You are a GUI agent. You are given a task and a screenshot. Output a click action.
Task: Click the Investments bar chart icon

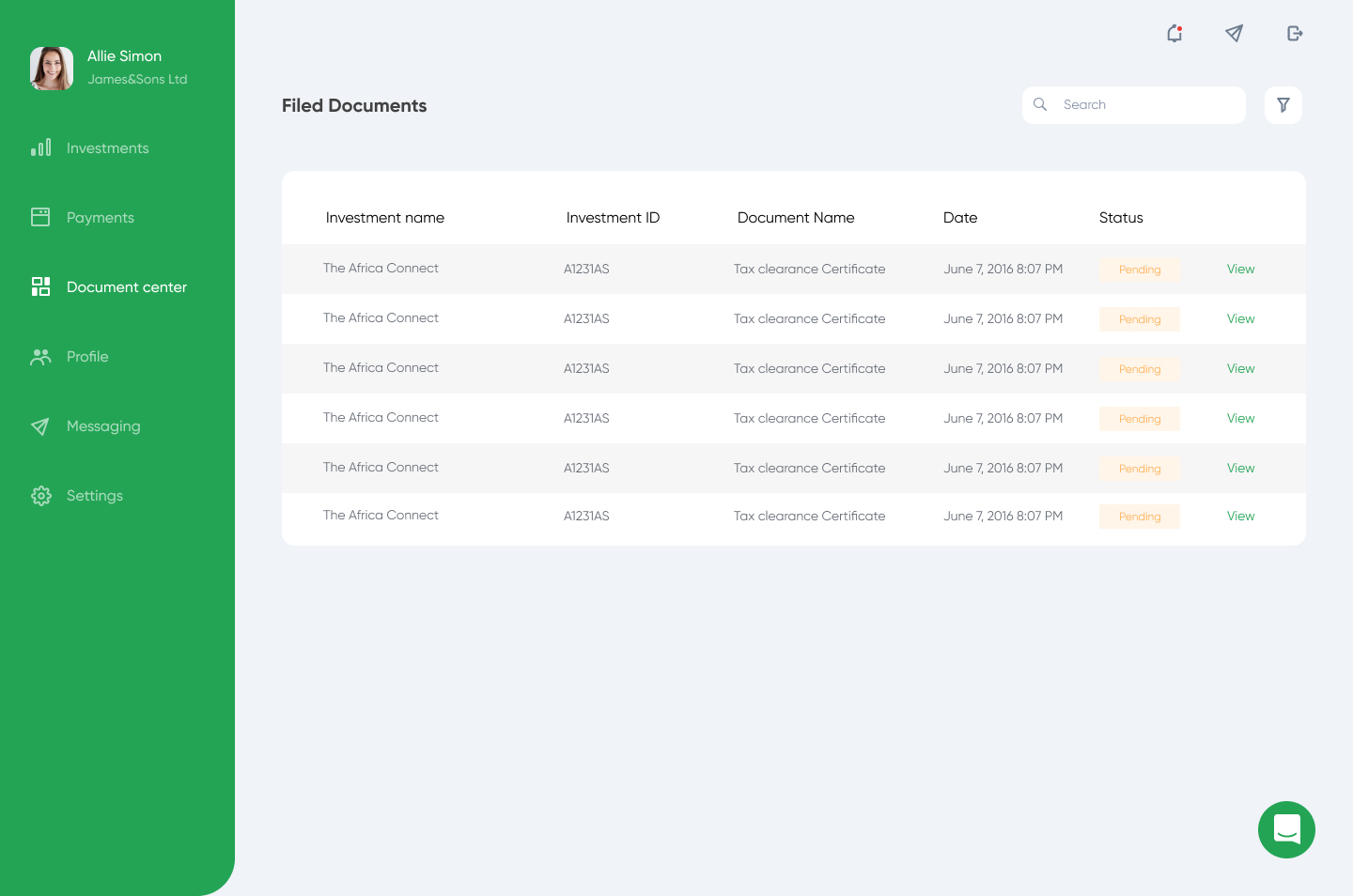pos(40,147)
